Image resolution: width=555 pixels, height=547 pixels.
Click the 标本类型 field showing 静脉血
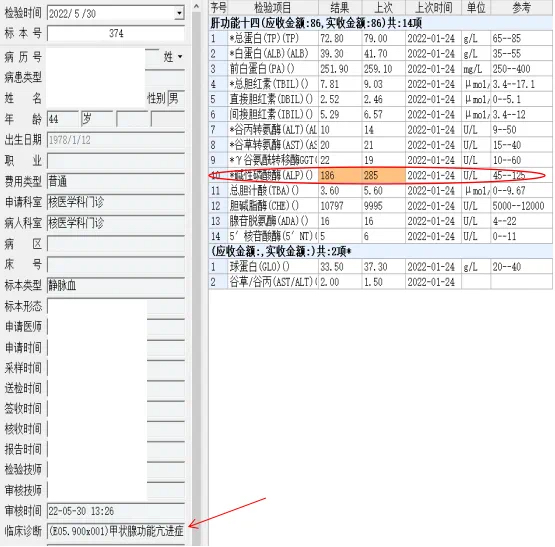point(116,285)
